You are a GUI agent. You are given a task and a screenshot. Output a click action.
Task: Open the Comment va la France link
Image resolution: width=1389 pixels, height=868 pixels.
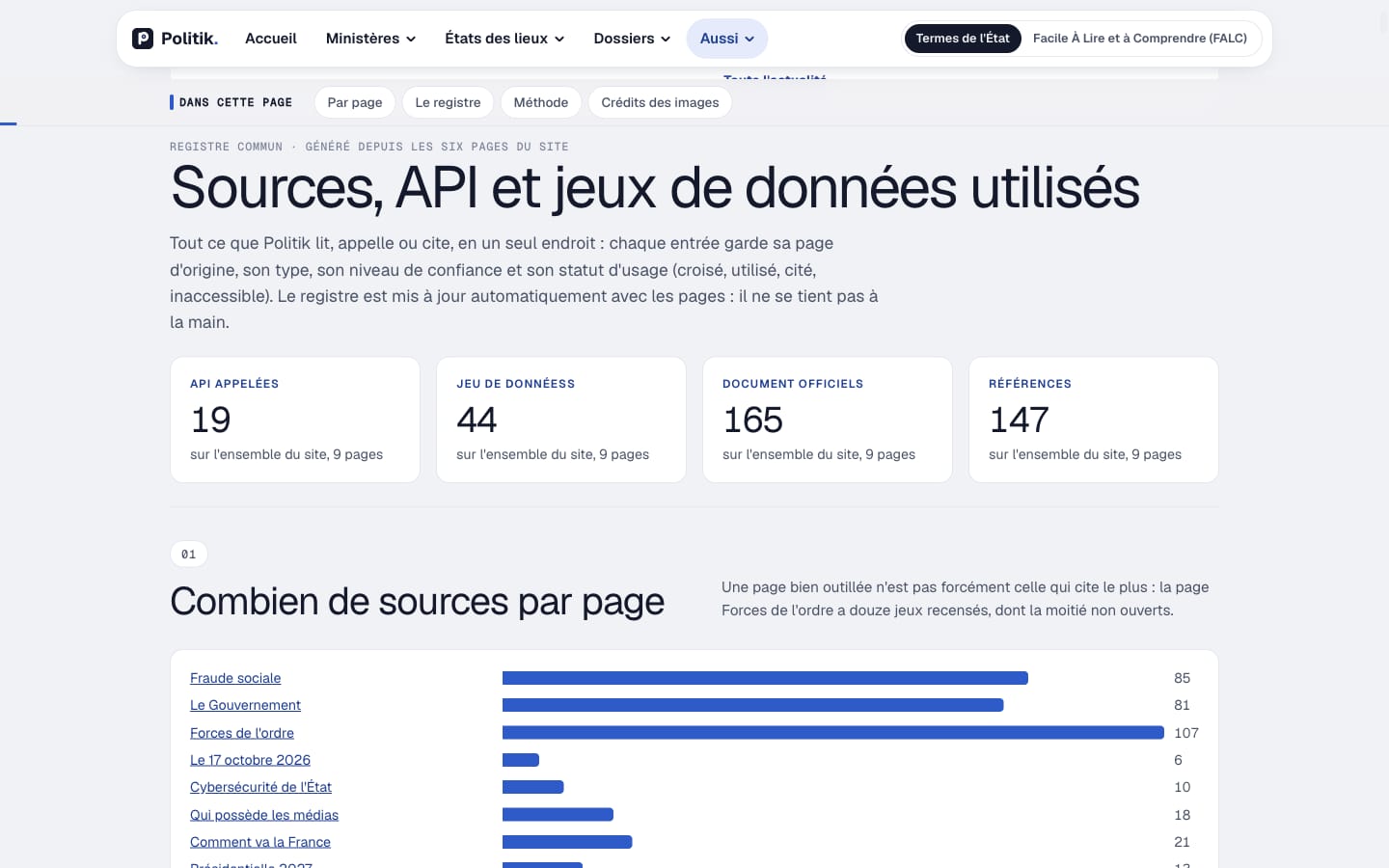point(260,842)
